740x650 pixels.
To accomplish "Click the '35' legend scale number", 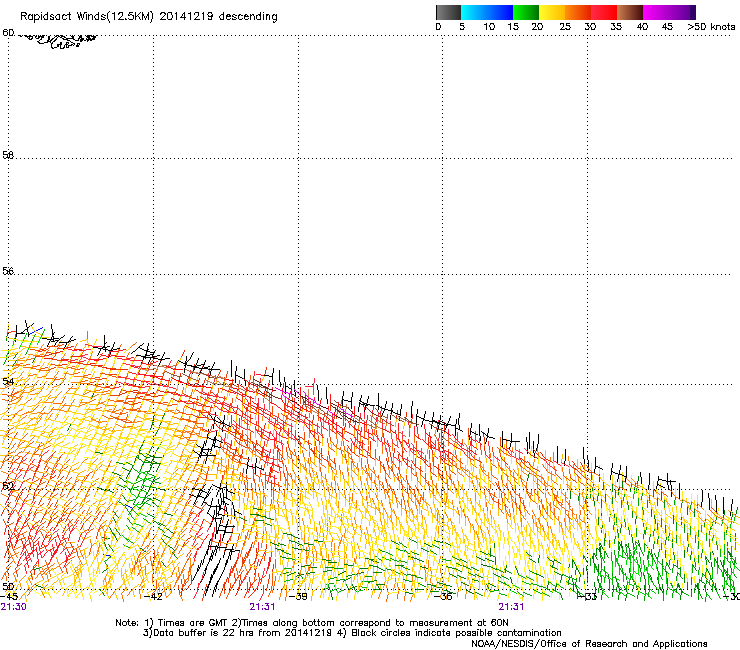I will coord(616,27).
